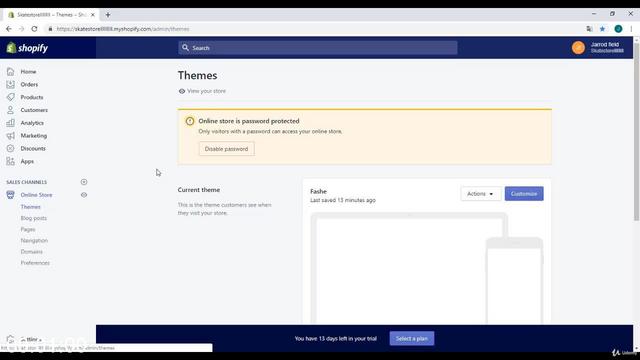Open Products in sidebar

click(x=32, y=97)
